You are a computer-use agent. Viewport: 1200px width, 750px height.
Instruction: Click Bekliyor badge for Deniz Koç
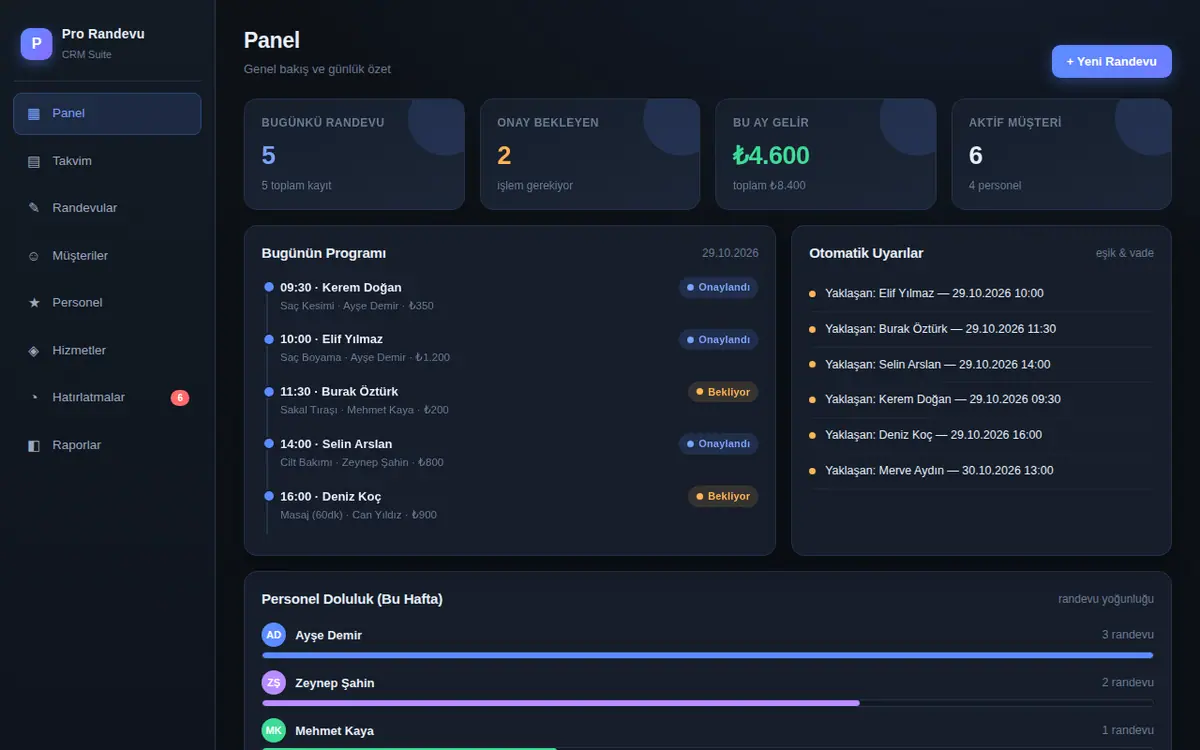[723, 496]
